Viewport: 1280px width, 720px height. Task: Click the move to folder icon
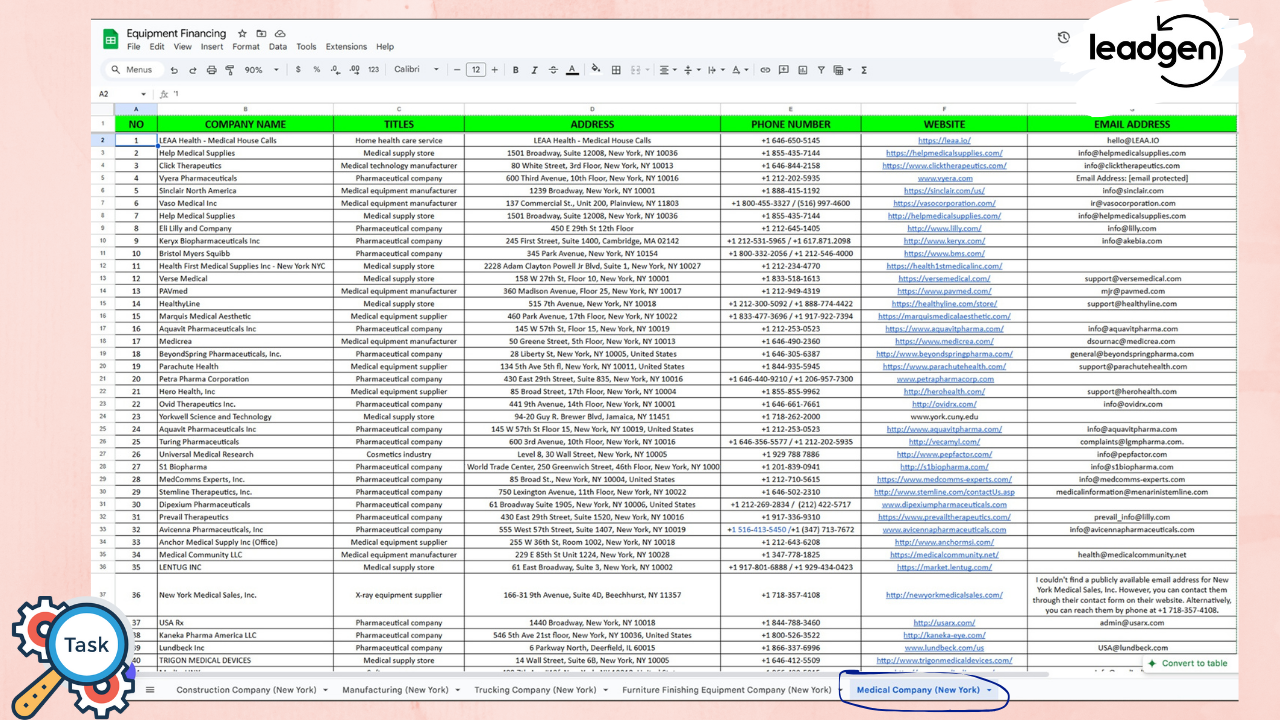tap(261, 34)
